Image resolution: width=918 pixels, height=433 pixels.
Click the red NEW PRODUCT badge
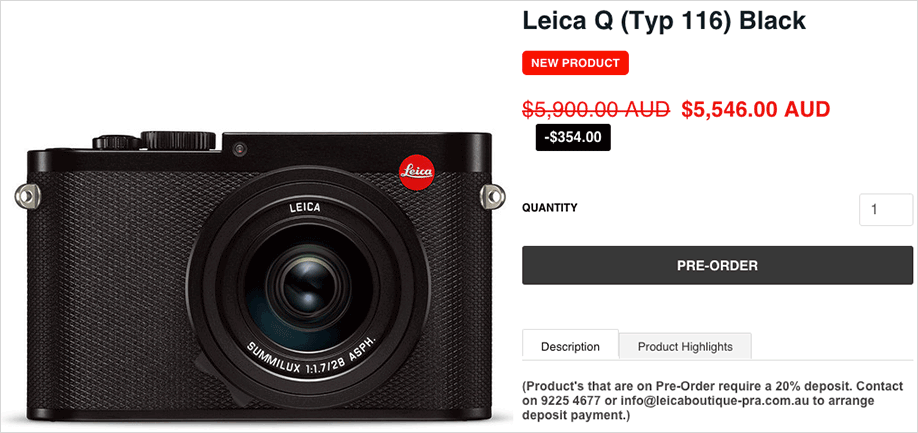click(575, 63)
